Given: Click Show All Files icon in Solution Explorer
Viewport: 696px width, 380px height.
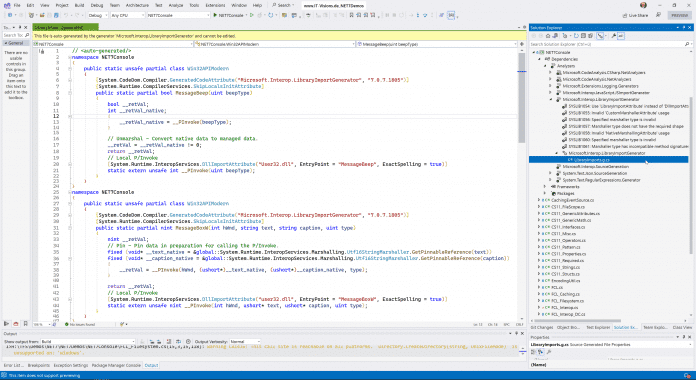Looking at the screenshot, I should (x=590, y=36).
